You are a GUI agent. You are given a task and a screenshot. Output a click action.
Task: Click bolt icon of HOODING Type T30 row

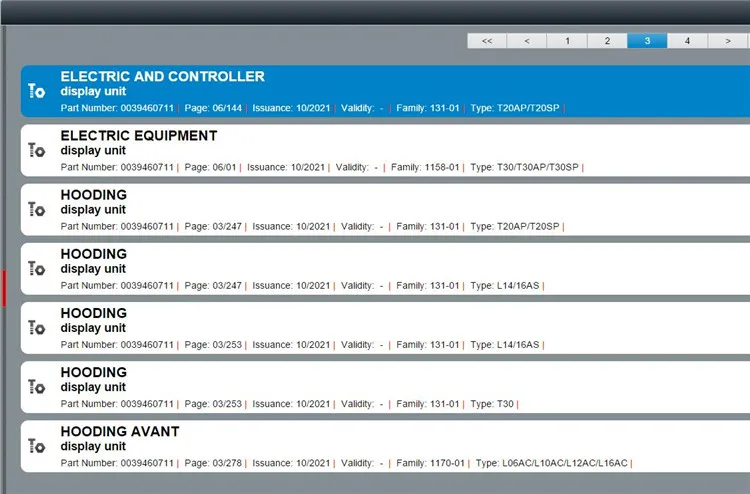click(x=36, y=386)
